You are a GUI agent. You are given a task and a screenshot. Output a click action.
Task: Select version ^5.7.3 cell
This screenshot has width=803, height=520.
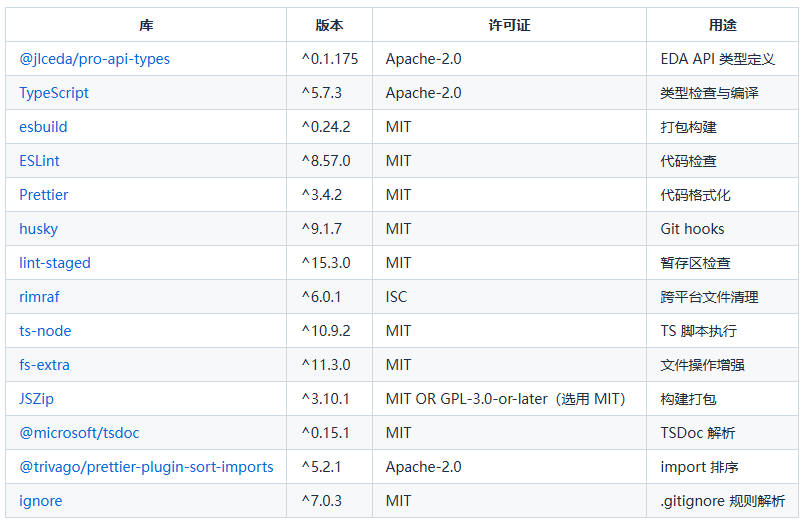[x=329, y=93]
